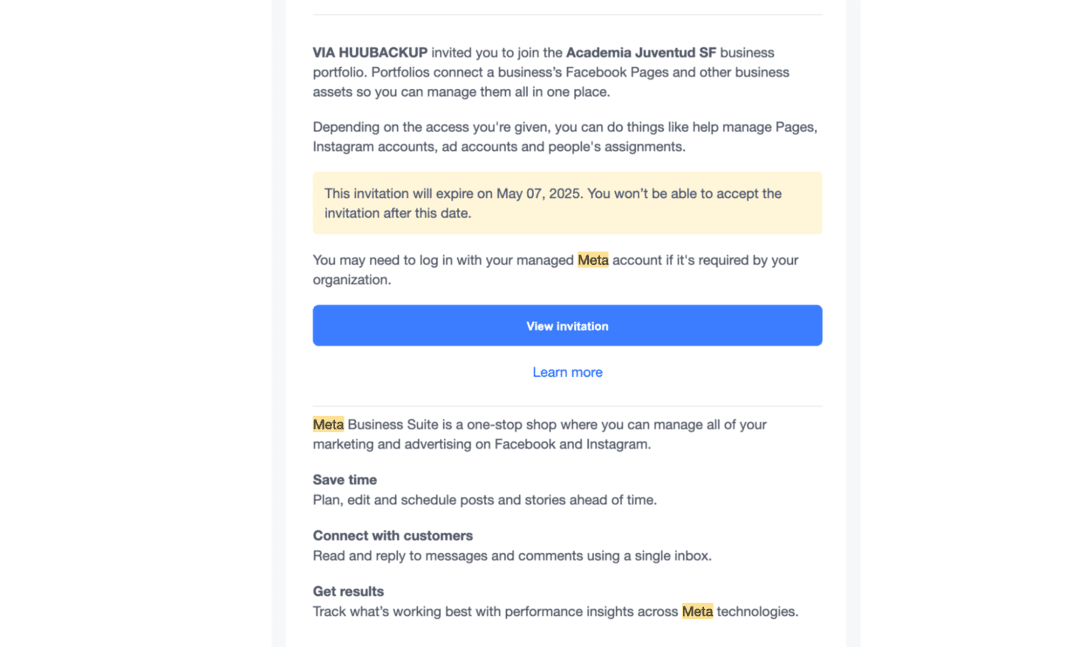Click the blue View invitation button
The height and width of the screenshot is (647, 1080).
[567, 326]
